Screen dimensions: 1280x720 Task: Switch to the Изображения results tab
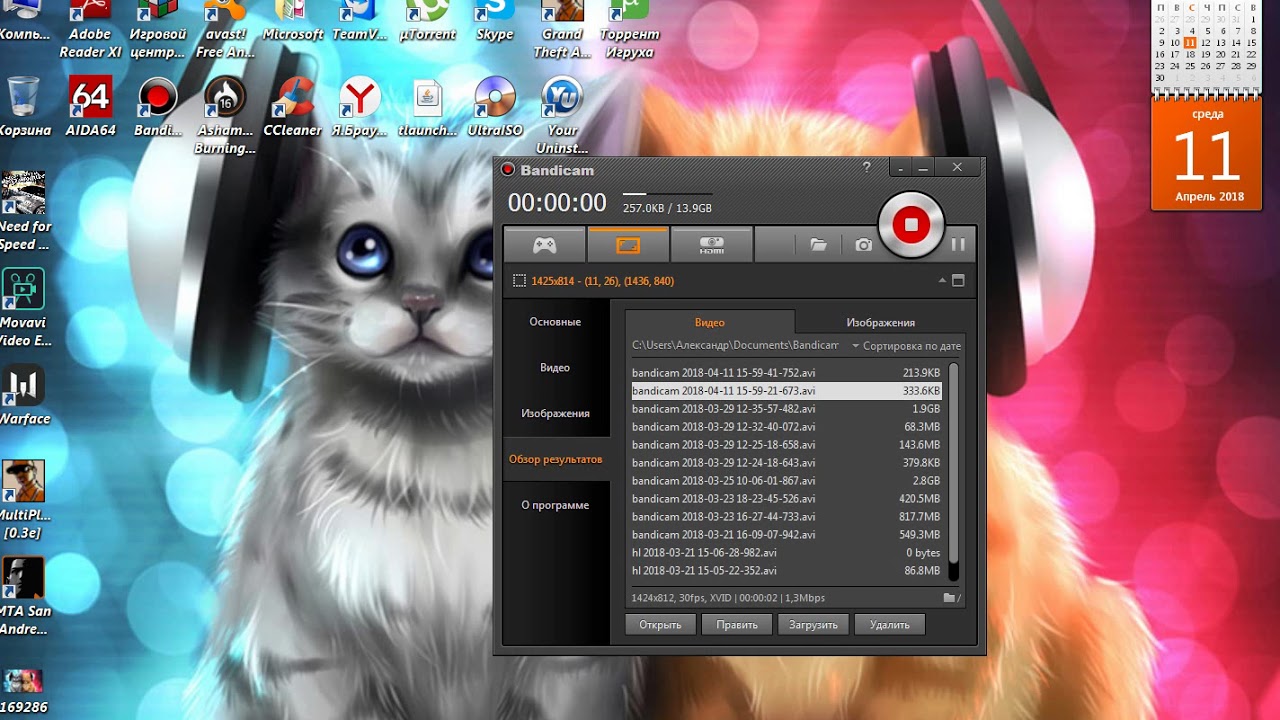click(x=880, y=322)
